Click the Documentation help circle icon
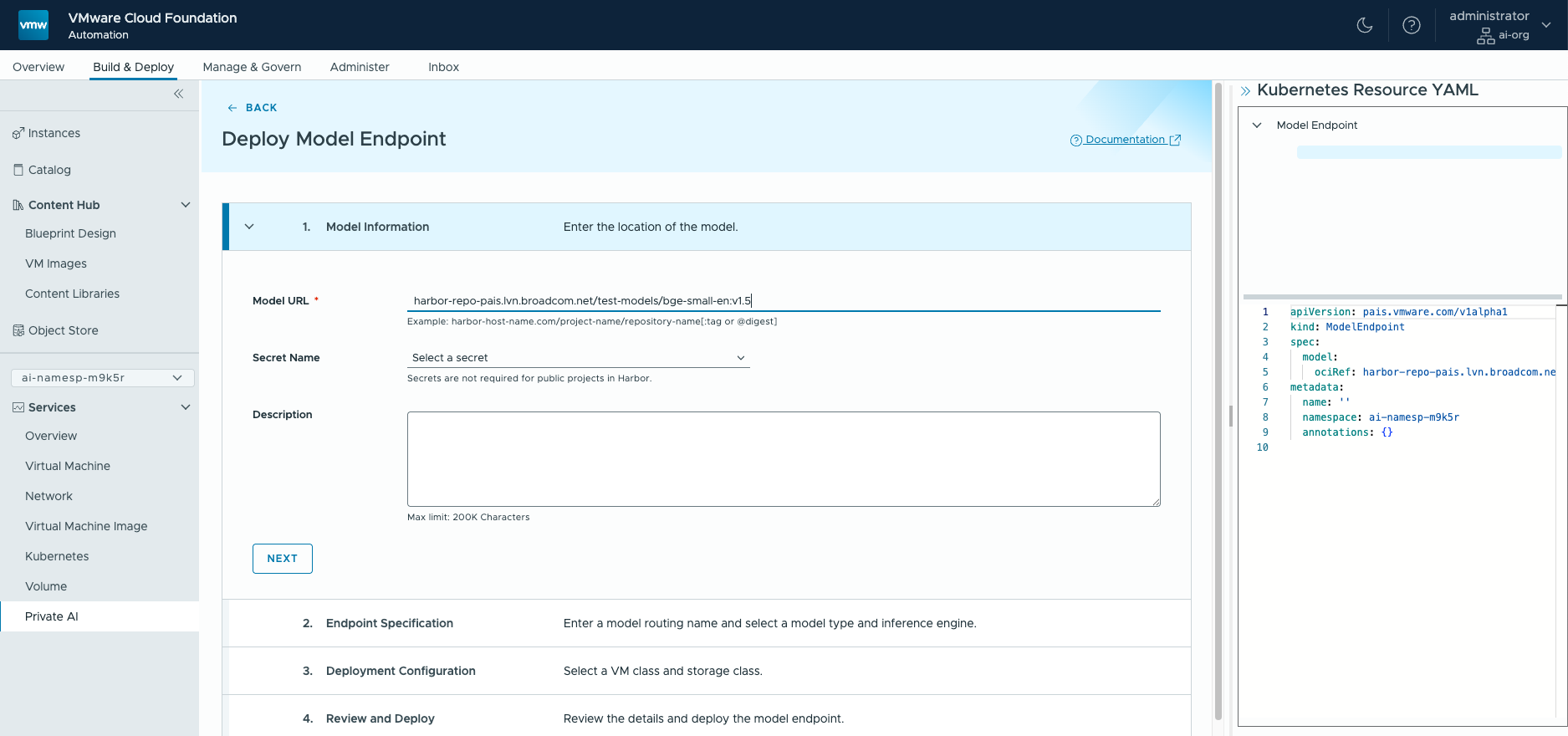The width and height of the screenshot is (1568, 736). [x=1076, y=141]
